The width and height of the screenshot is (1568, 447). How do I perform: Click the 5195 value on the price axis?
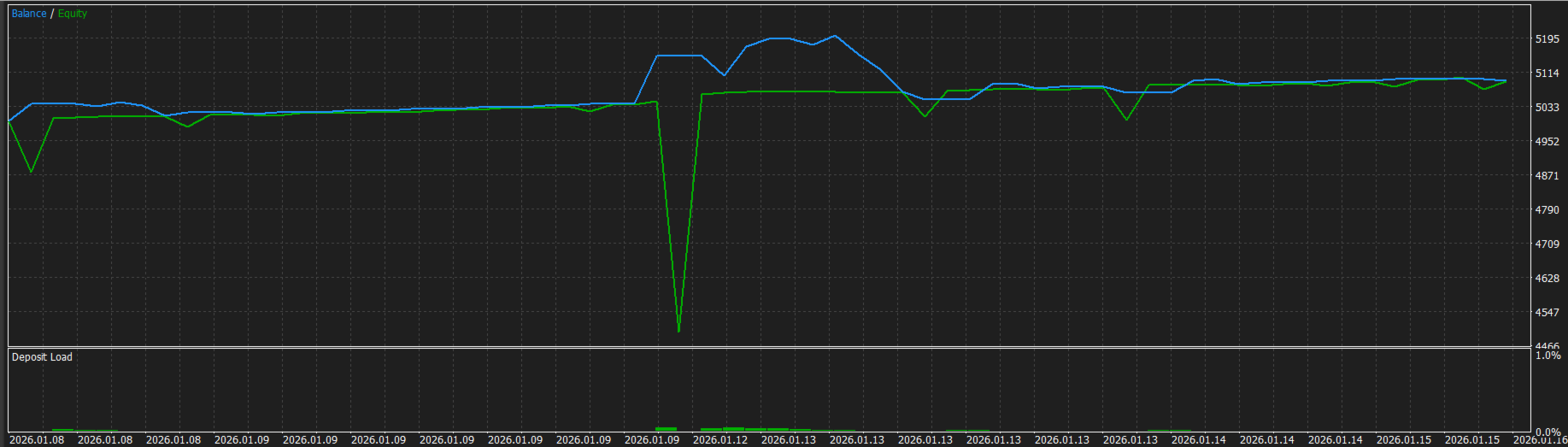click(1547, 39)
